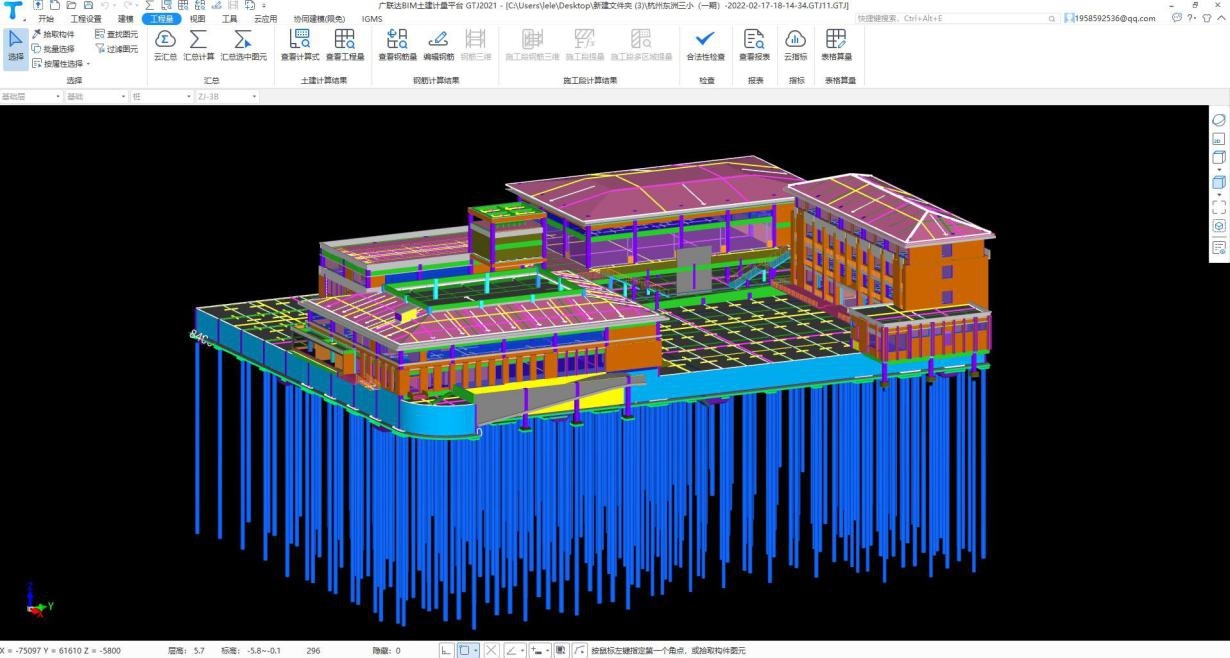Click the 云指标 cloud index icon
The width and height of the screenshot is (1230, 658).
(x=795, y=44)
